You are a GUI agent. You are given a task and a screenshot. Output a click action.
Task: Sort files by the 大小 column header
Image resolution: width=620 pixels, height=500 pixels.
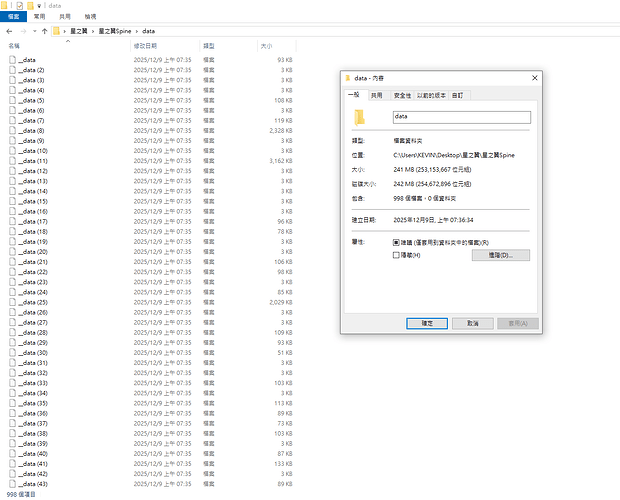266,46
